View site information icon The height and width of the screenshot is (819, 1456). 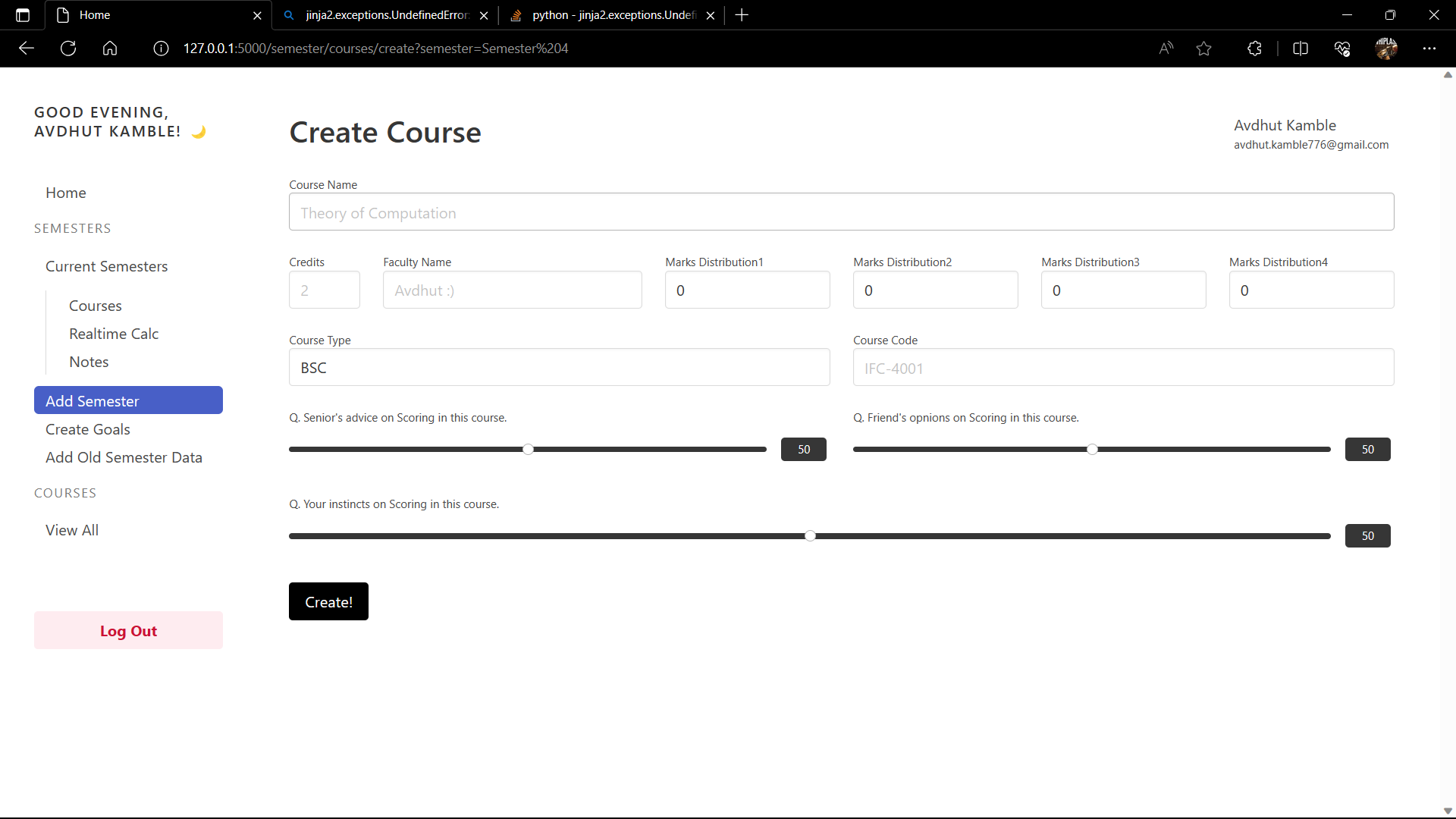pos(161,49)
